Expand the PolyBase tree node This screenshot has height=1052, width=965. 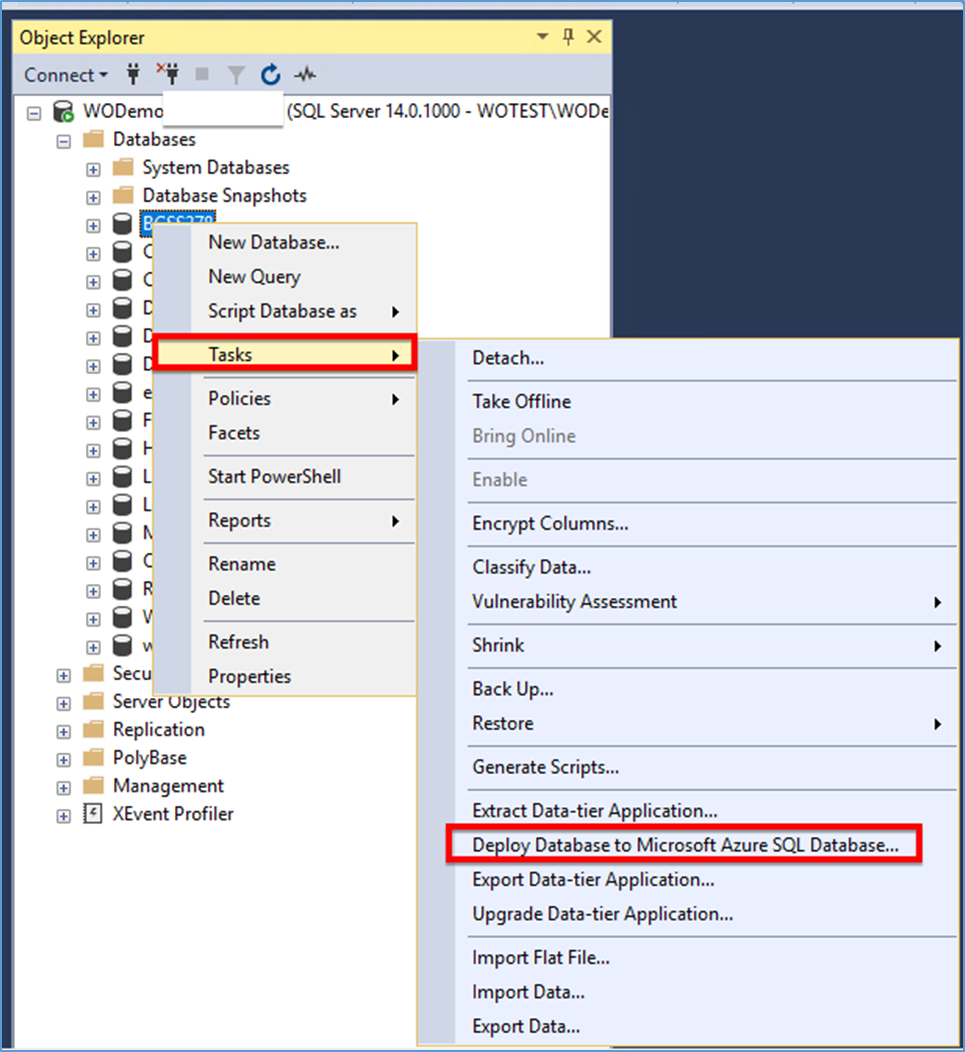[x=63, y=757]
